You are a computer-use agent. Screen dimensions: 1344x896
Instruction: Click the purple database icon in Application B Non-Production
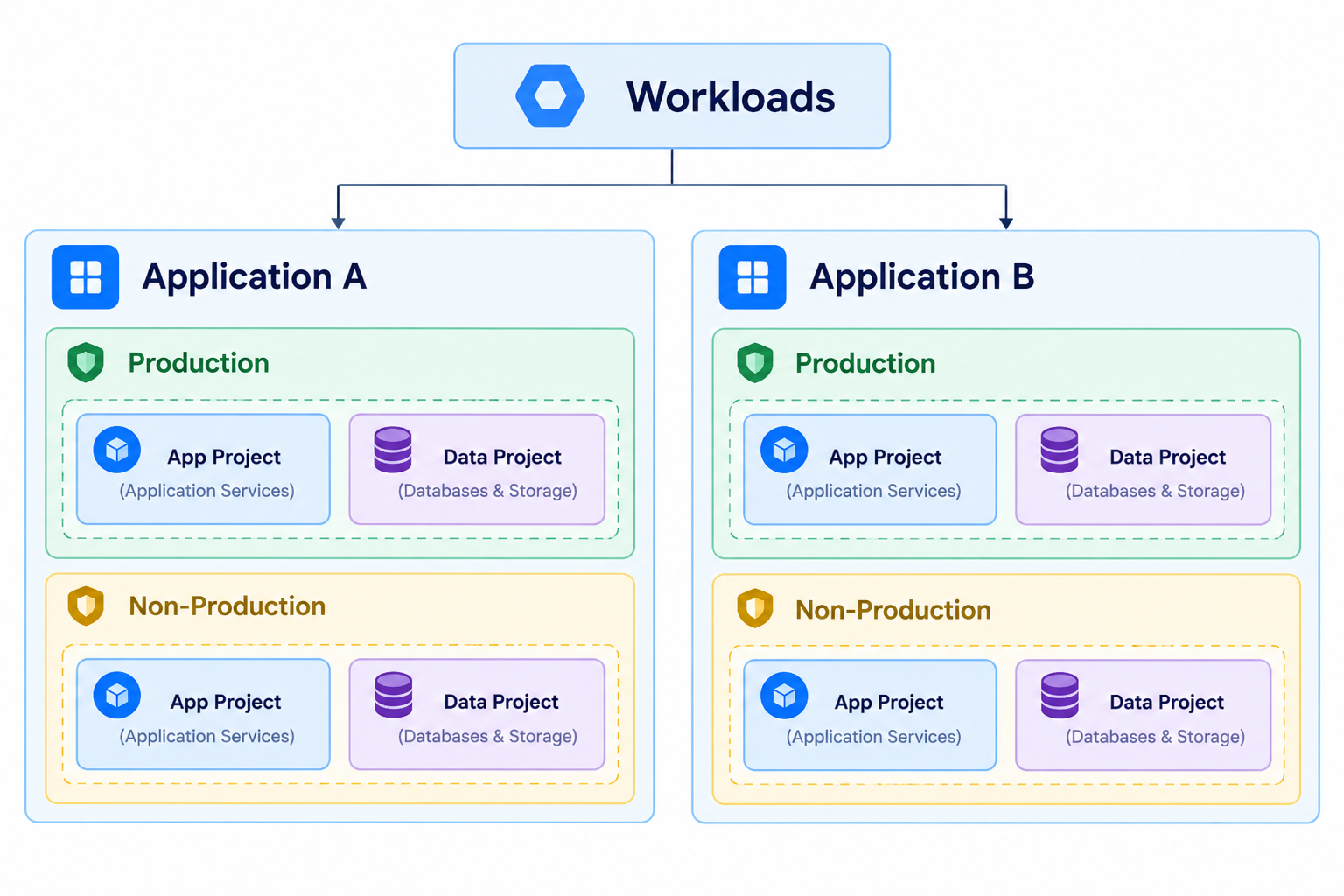coord(1060,696)
